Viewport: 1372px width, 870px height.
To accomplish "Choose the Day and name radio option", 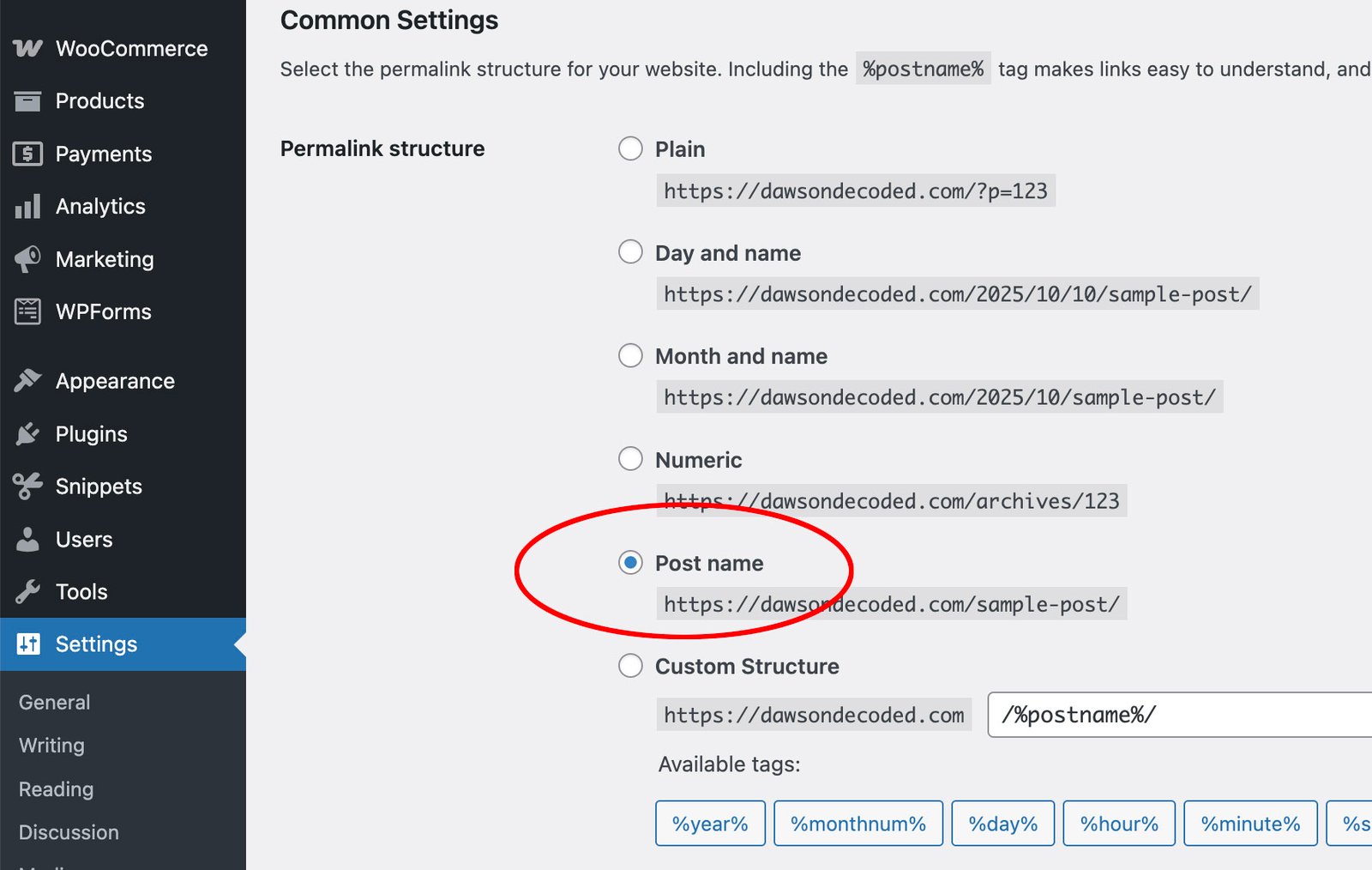I will (x=630, y=252).
